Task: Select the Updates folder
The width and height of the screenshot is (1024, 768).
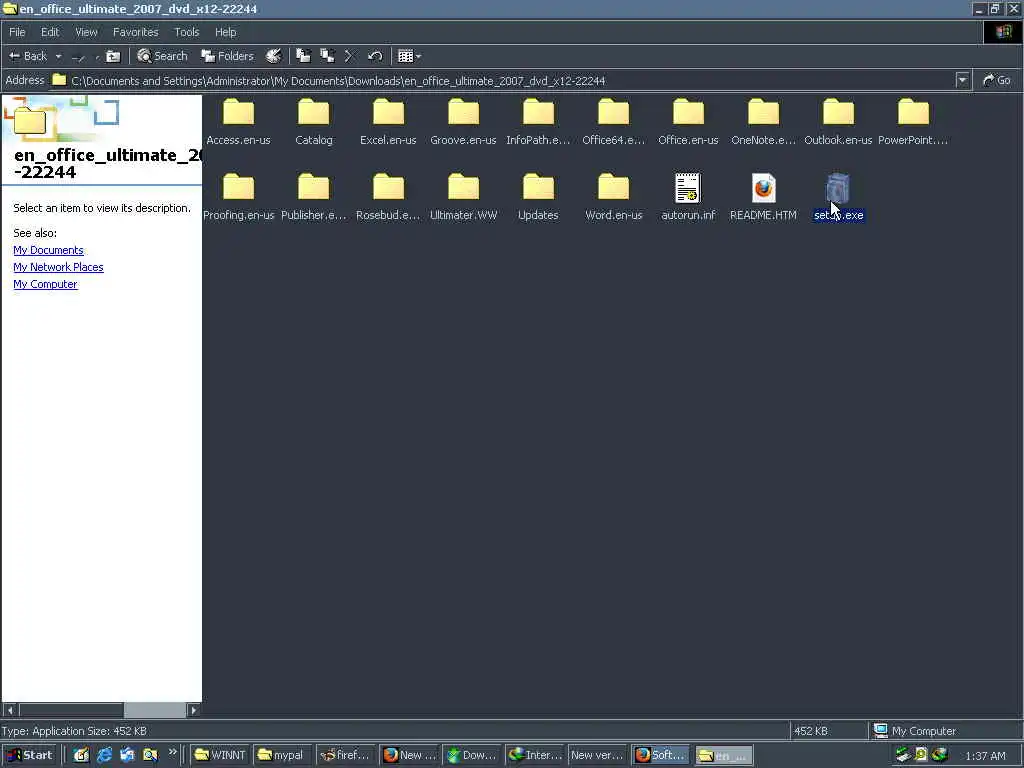Action: point(538,197)
